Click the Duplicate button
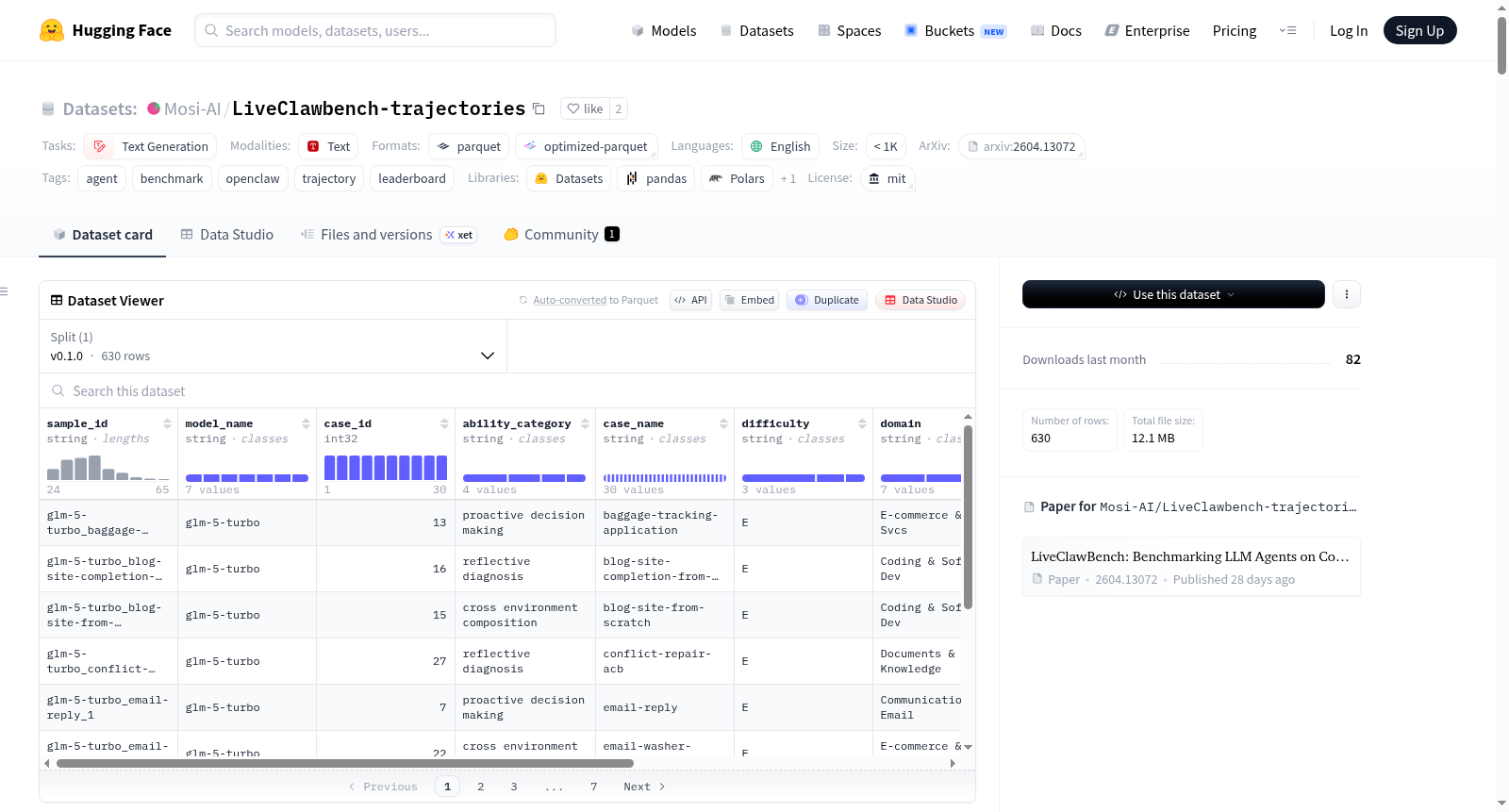 pos(827,300)
